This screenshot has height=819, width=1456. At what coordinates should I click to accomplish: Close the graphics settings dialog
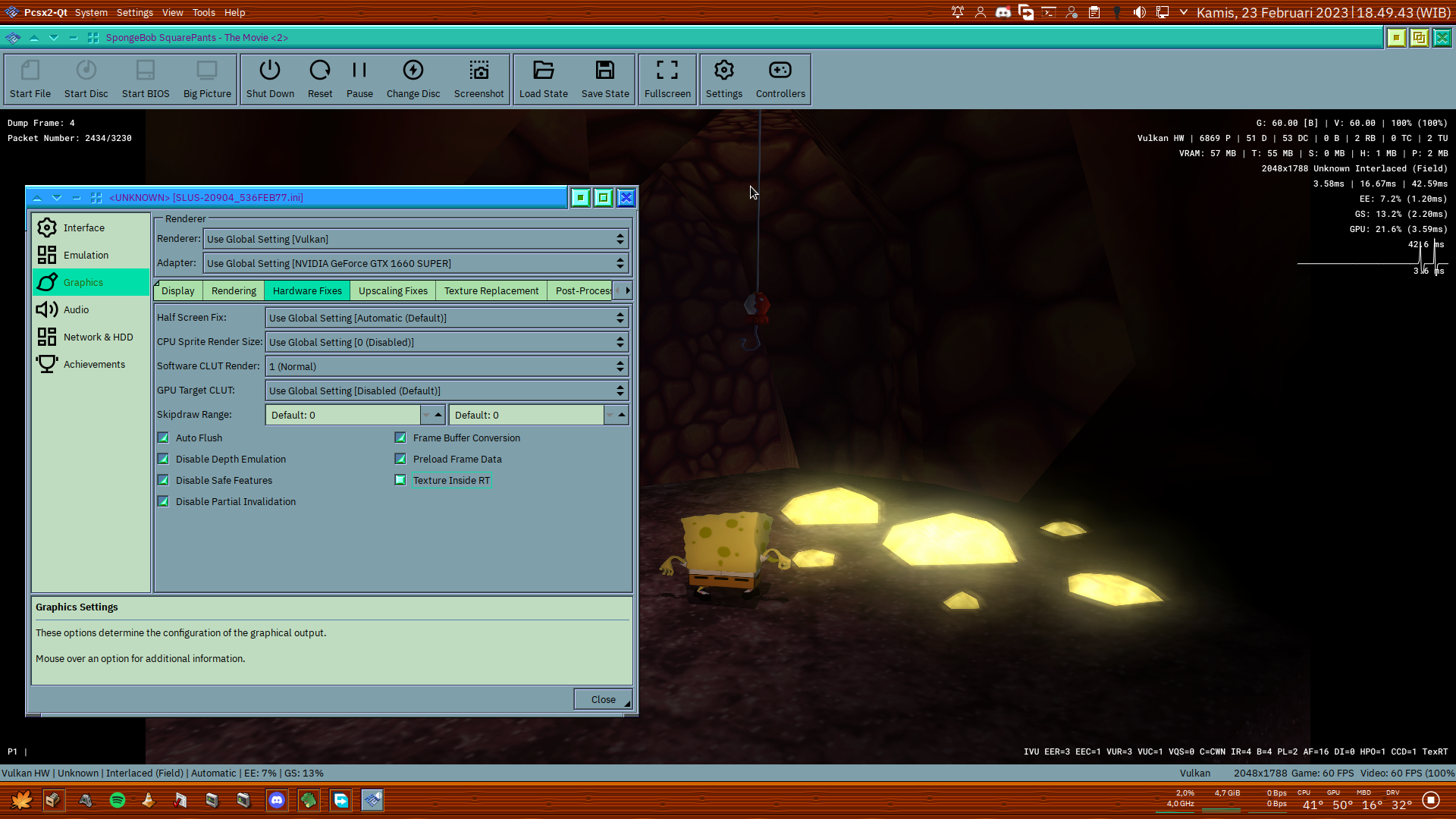(601, 698)
